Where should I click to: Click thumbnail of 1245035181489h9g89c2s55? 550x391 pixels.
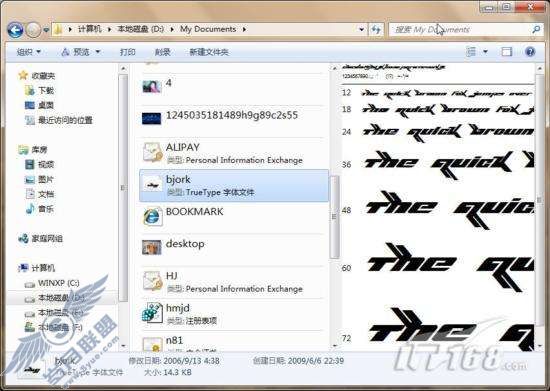152,119
